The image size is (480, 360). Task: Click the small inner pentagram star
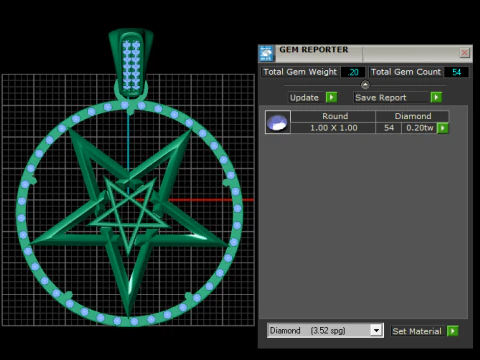(x=128, y=216)
